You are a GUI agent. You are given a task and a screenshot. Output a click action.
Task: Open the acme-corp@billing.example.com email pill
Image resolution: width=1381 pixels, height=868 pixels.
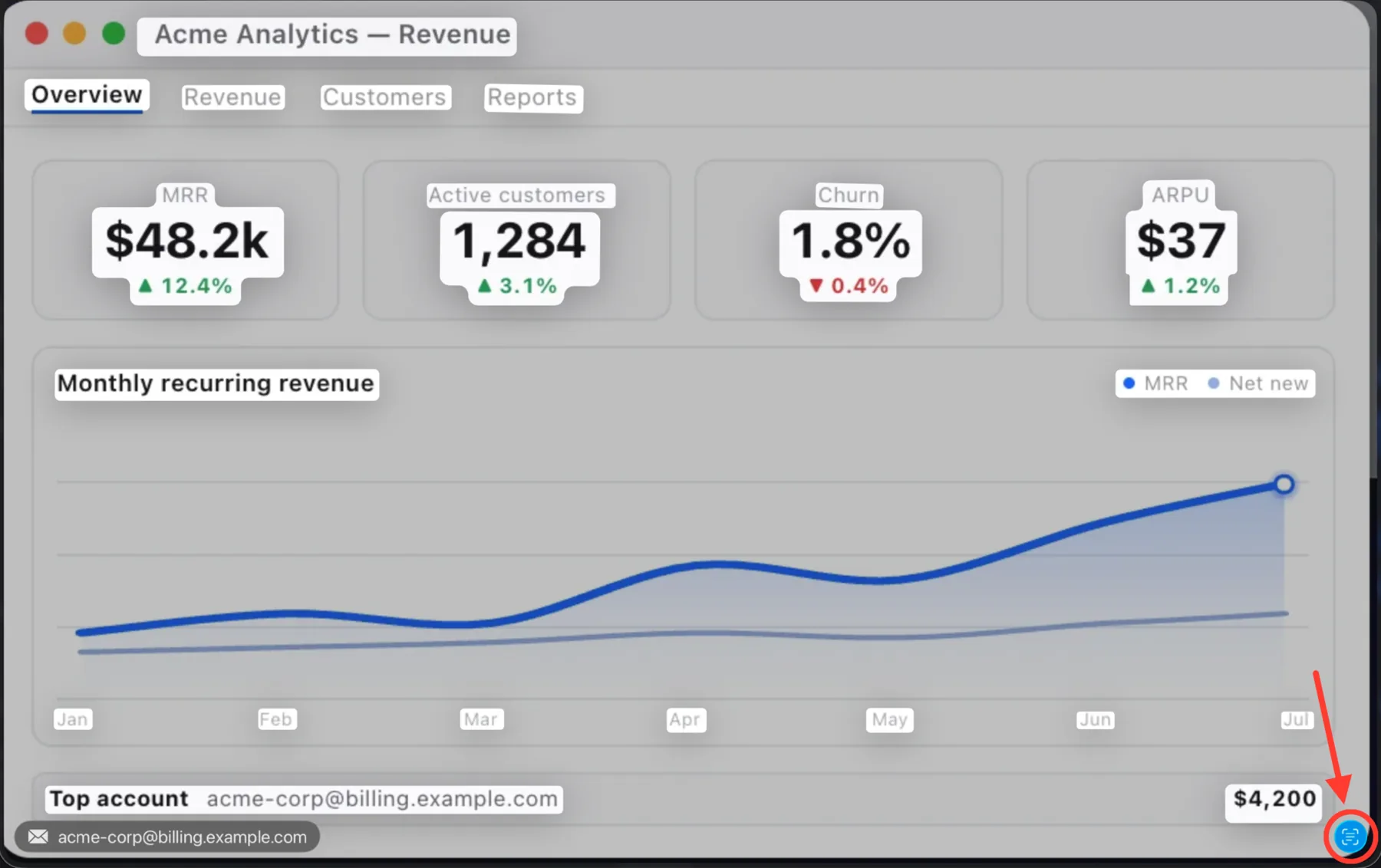click(167, 837)
